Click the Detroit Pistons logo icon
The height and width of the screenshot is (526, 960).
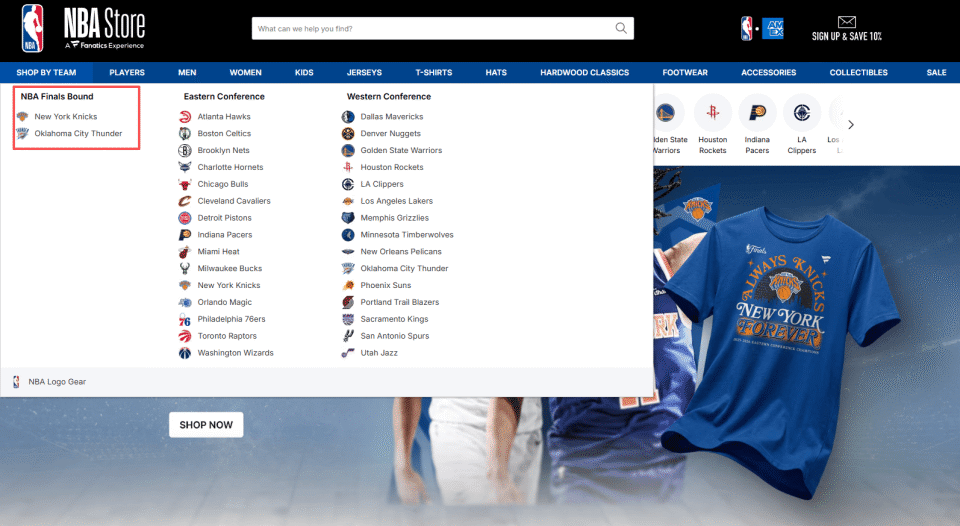click(184, 217)
